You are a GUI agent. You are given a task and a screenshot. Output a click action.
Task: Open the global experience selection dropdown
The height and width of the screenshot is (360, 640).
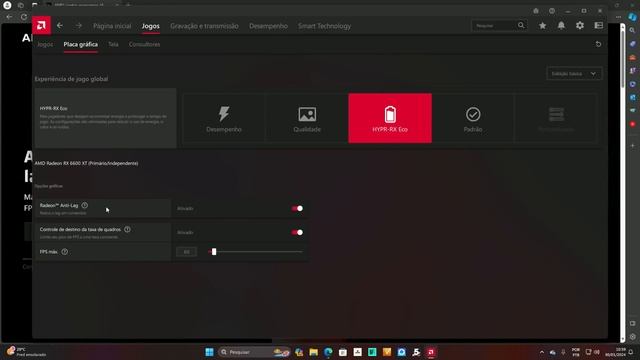[x=574, y=74]
